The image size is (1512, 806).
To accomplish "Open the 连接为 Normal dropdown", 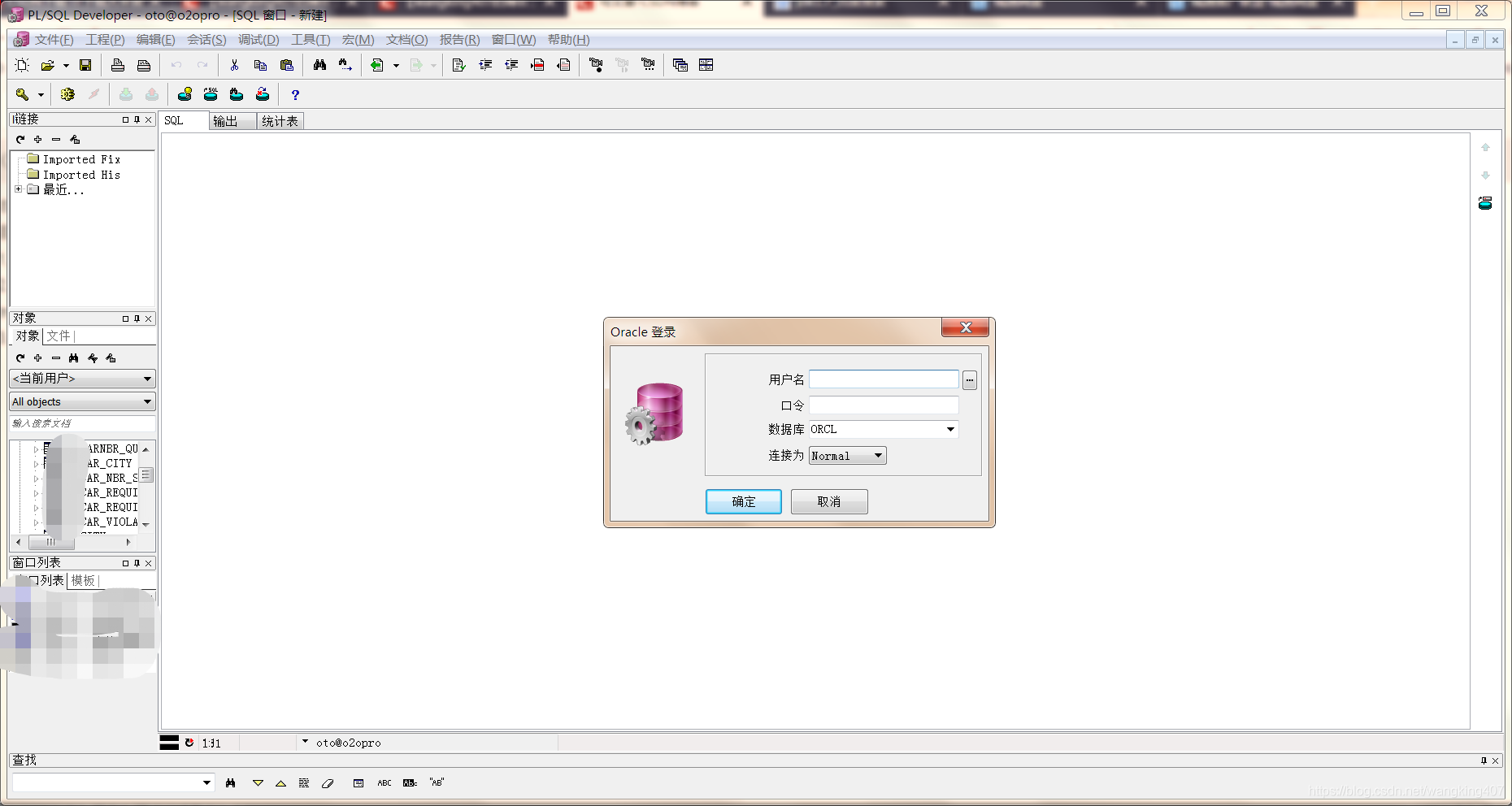I will tap(878, 456).
